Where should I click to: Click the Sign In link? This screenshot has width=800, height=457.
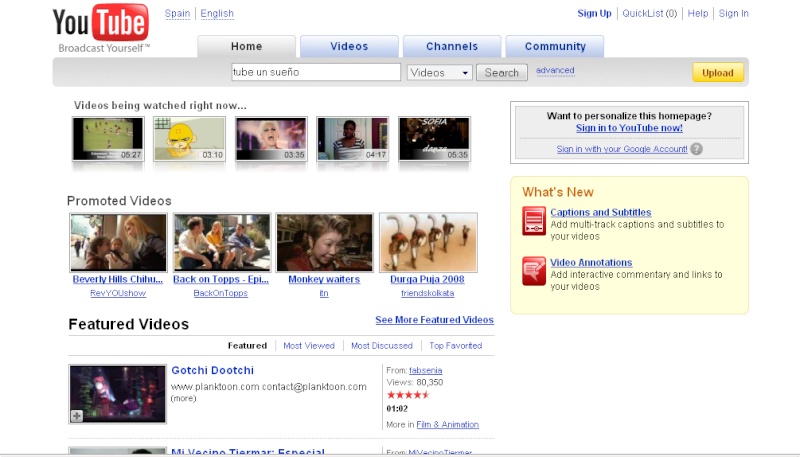(734, 14)
